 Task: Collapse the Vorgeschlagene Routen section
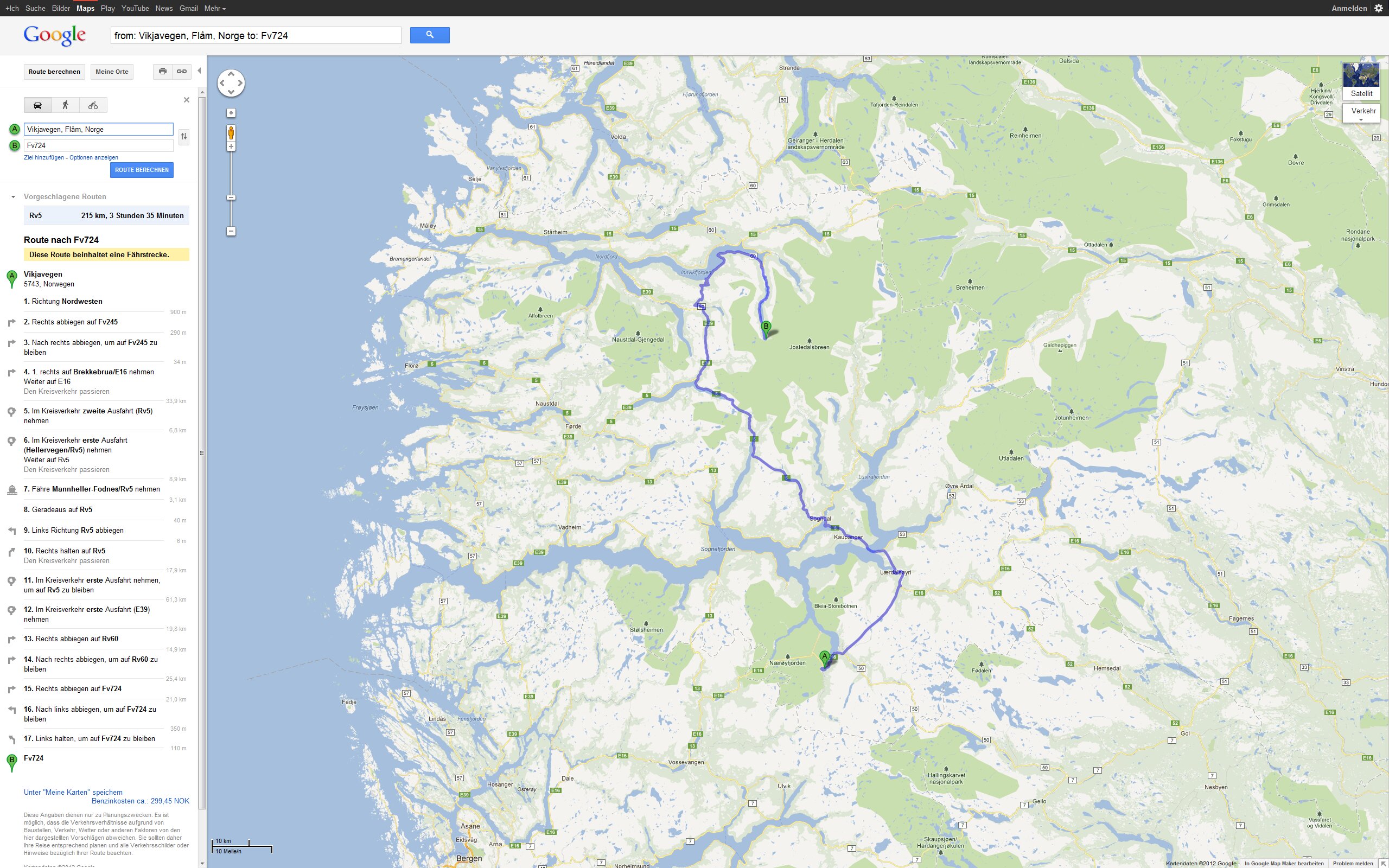coord(13,197)
